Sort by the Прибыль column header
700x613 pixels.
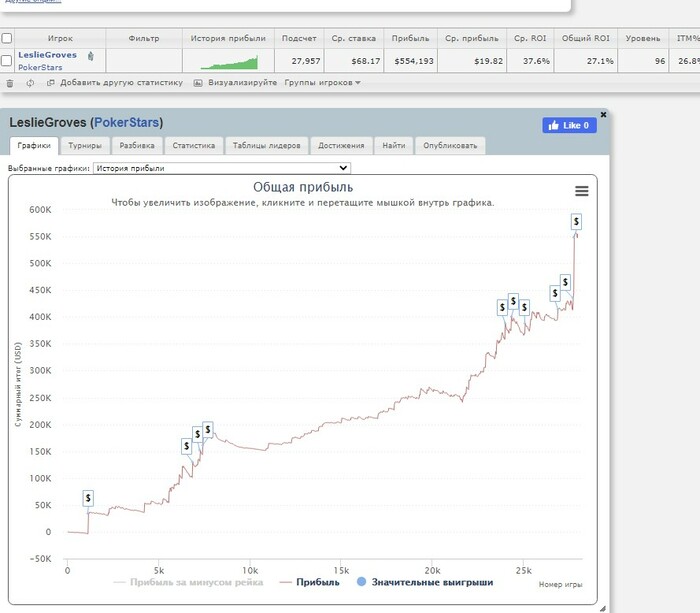[x=410, y=38]
